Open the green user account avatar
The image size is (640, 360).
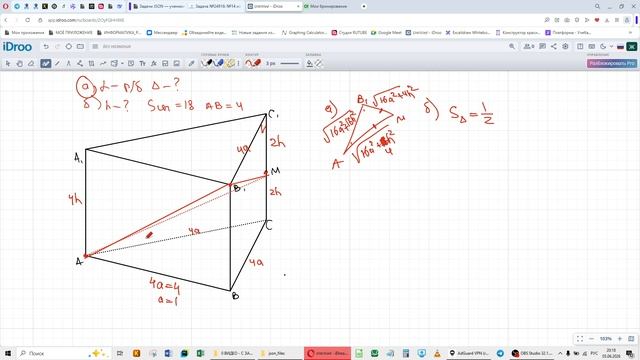[x=632, y=47]
